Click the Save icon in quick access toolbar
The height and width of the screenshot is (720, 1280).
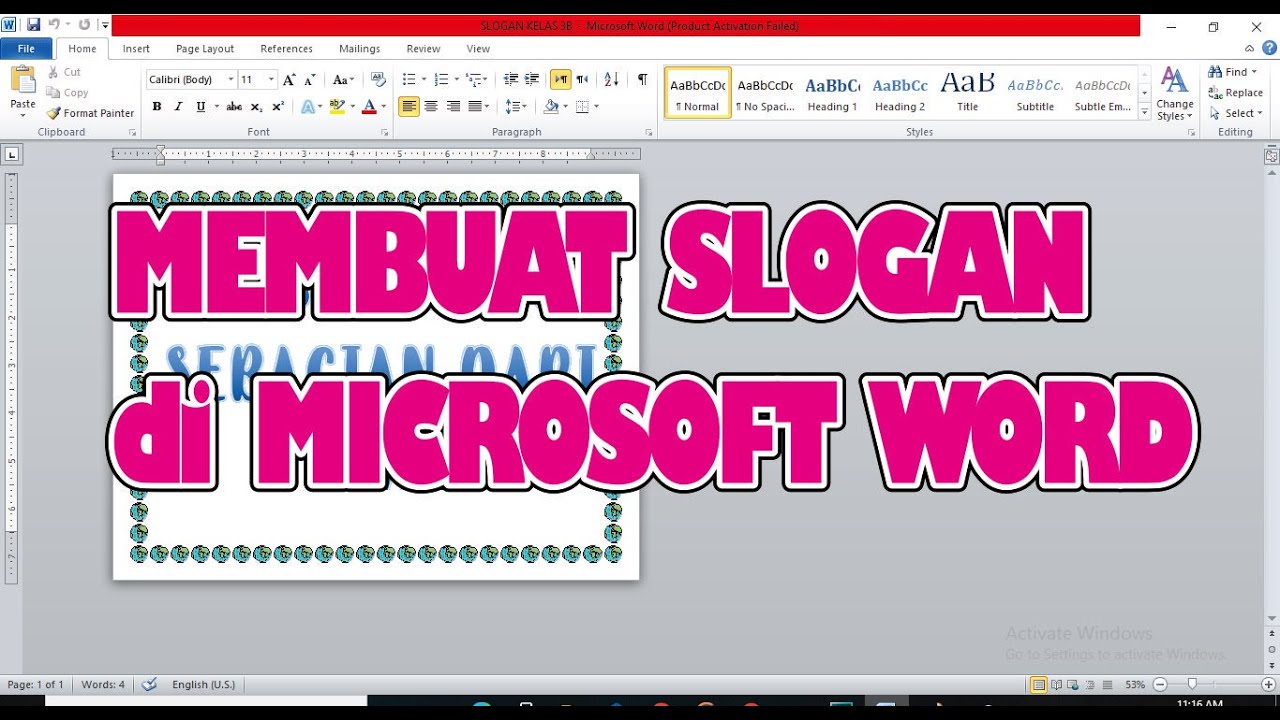click(x=33, y=25)
